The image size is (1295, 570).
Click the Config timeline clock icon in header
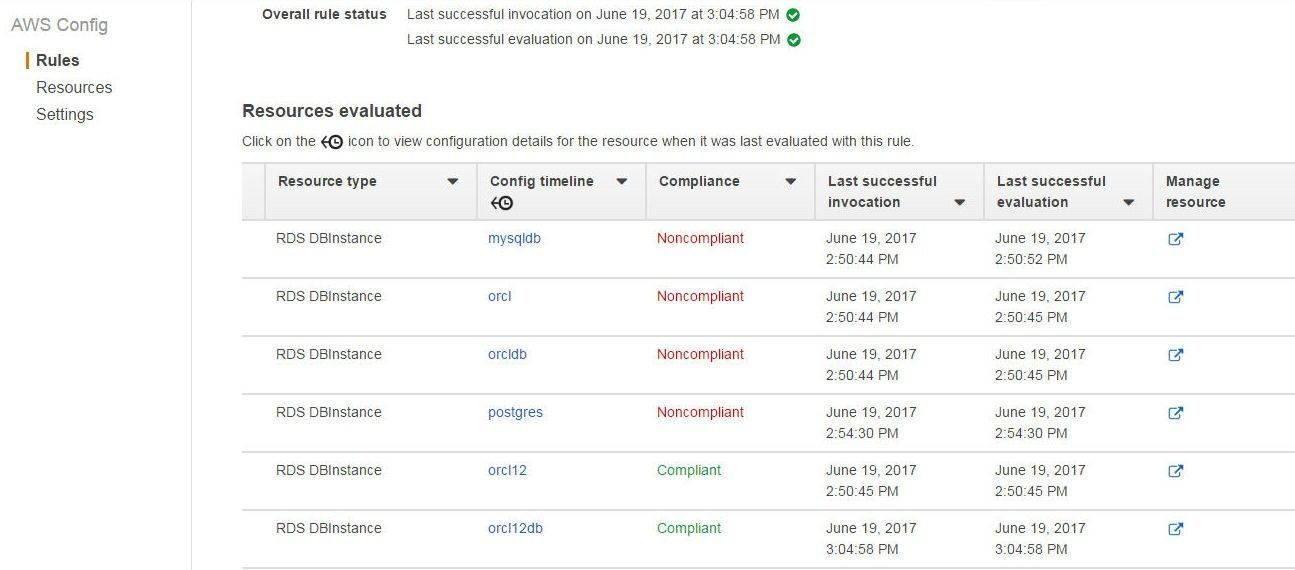coord(501,203)
